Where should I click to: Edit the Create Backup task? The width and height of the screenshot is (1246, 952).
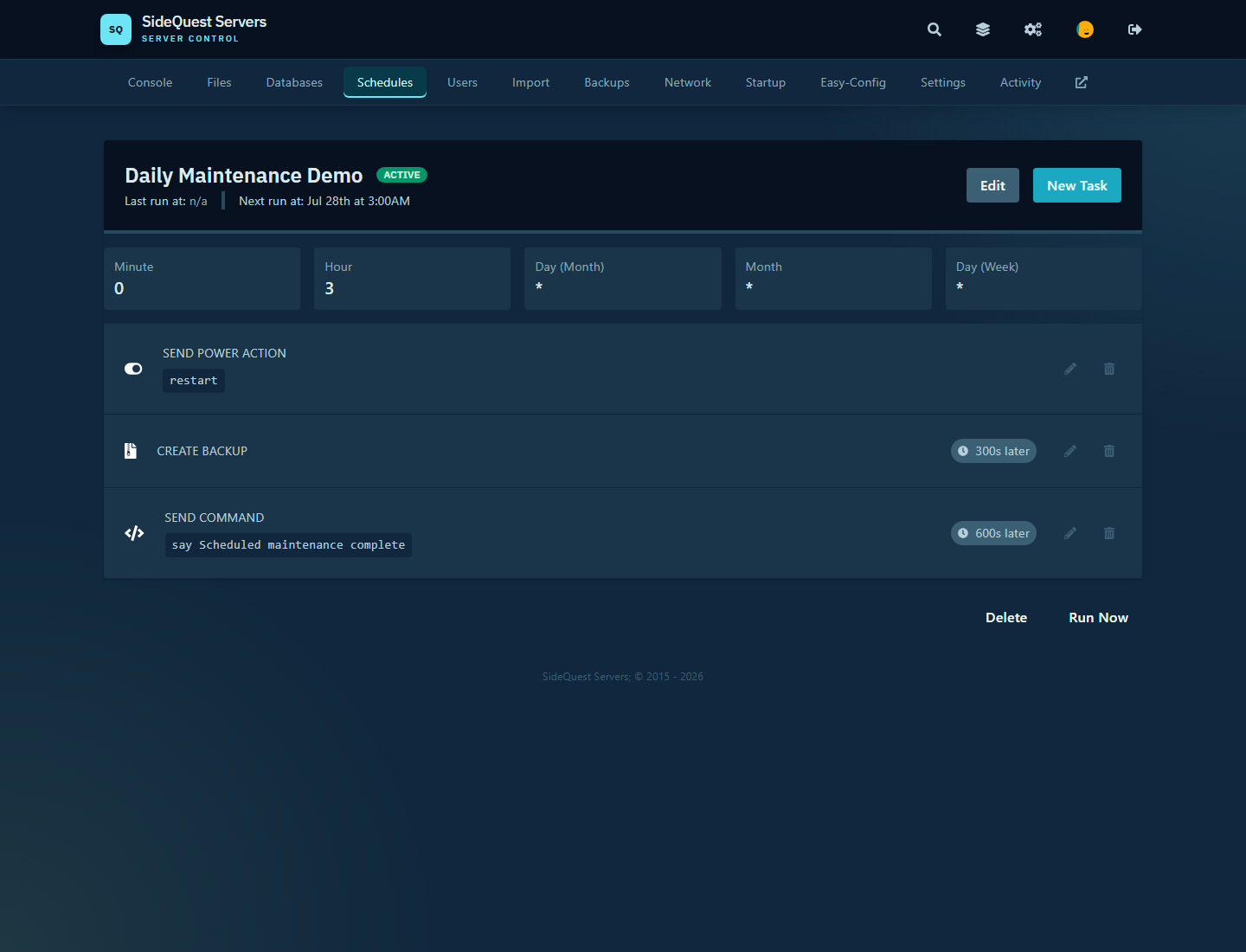pos(1070,451)
